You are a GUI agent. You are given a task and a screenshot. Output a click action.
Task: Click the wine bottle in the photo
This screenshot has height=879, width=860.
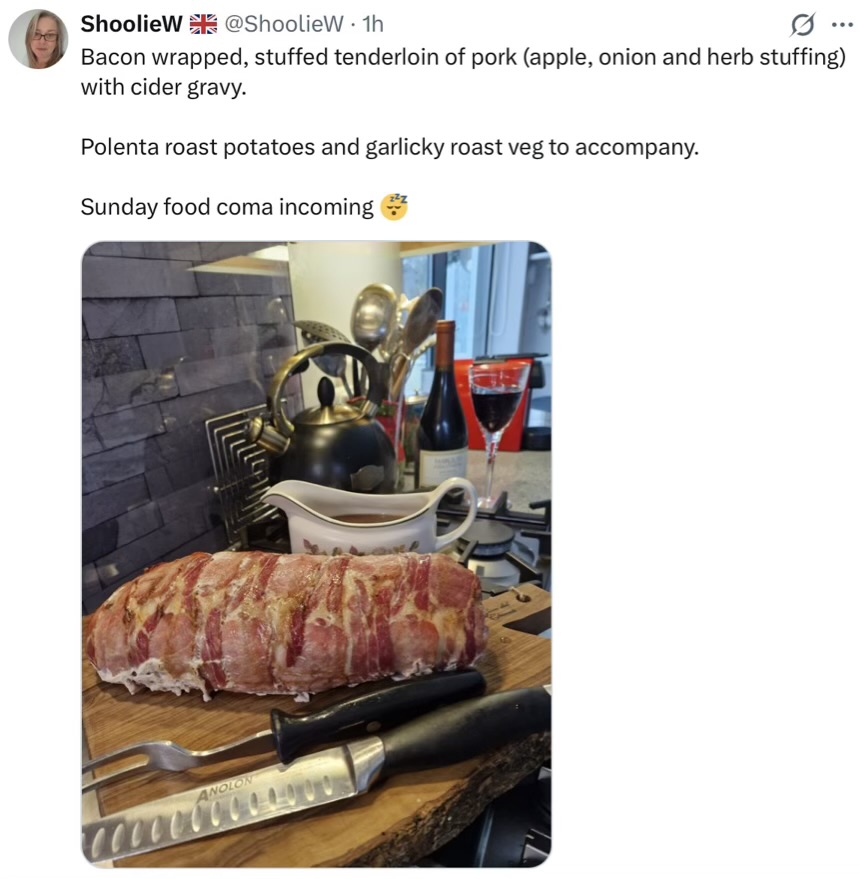pos(443,404)
